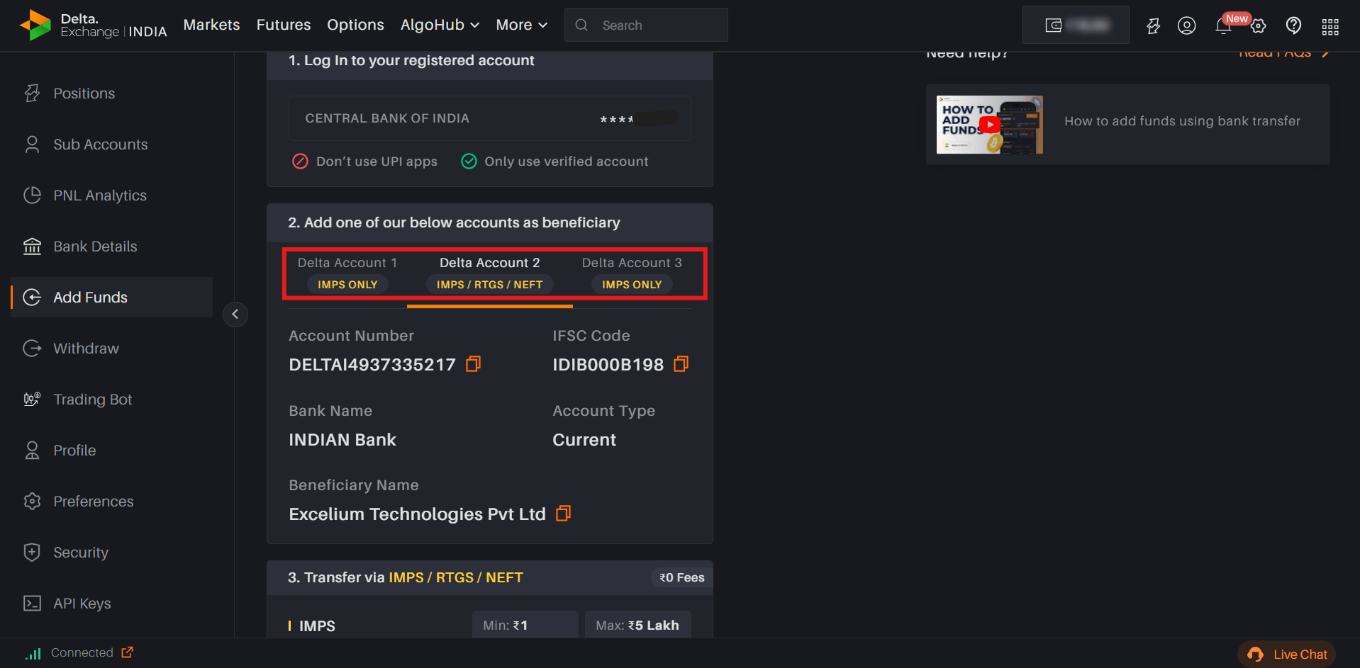Open the notifications bell icon
The width and height of the screenshot is (1360, 668).
1223,26
